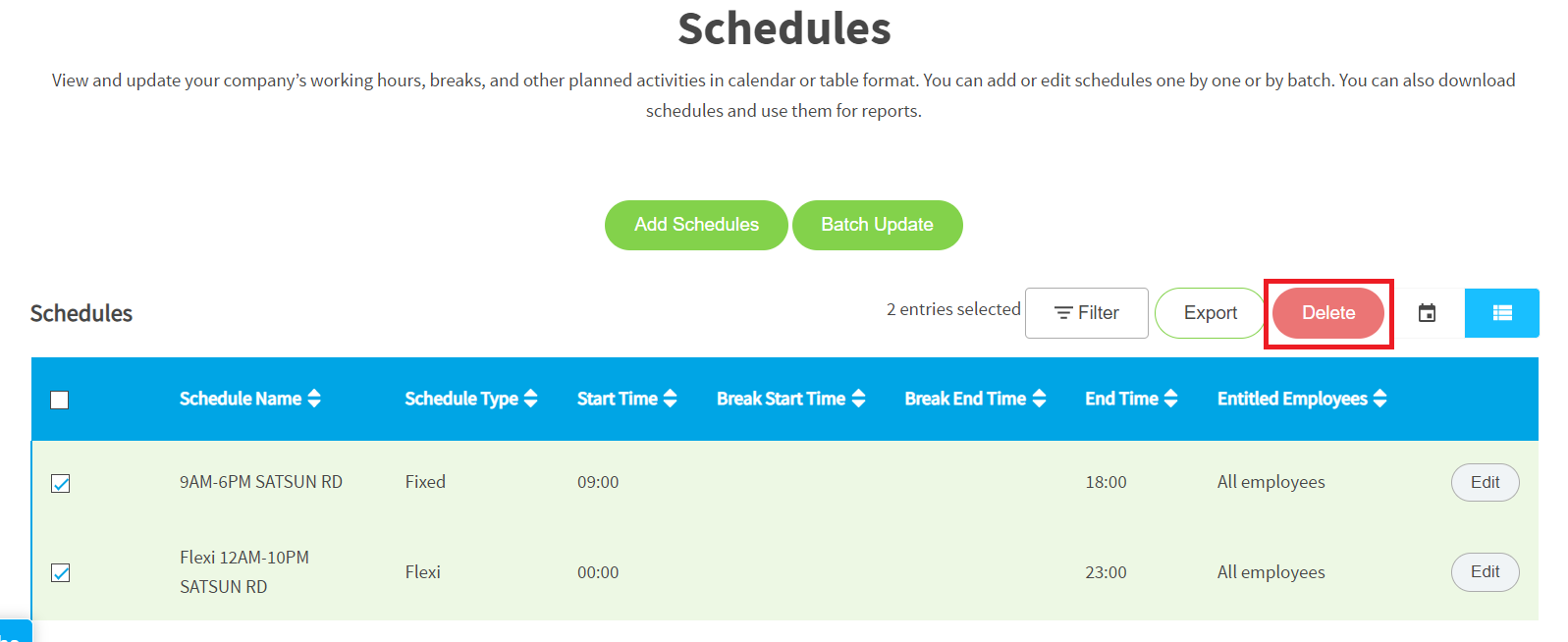This screenshot has width=1568, height=642.
Task: Select the Flexi schedule name text
Action: click(x=244, y=572)
